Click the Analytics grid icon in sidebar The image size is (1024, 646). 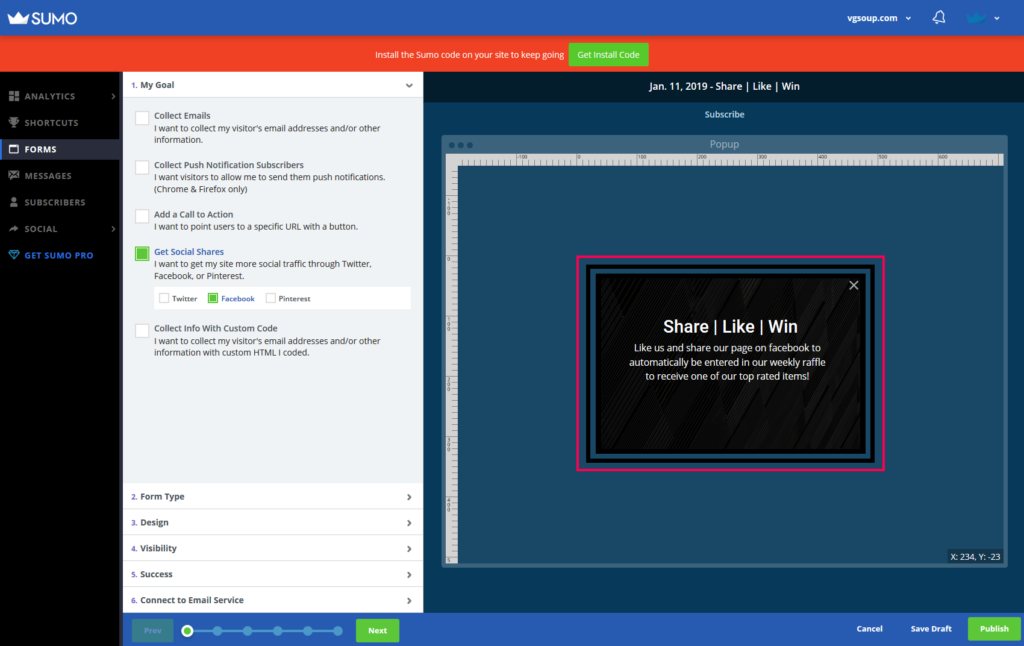click(14, 97)
